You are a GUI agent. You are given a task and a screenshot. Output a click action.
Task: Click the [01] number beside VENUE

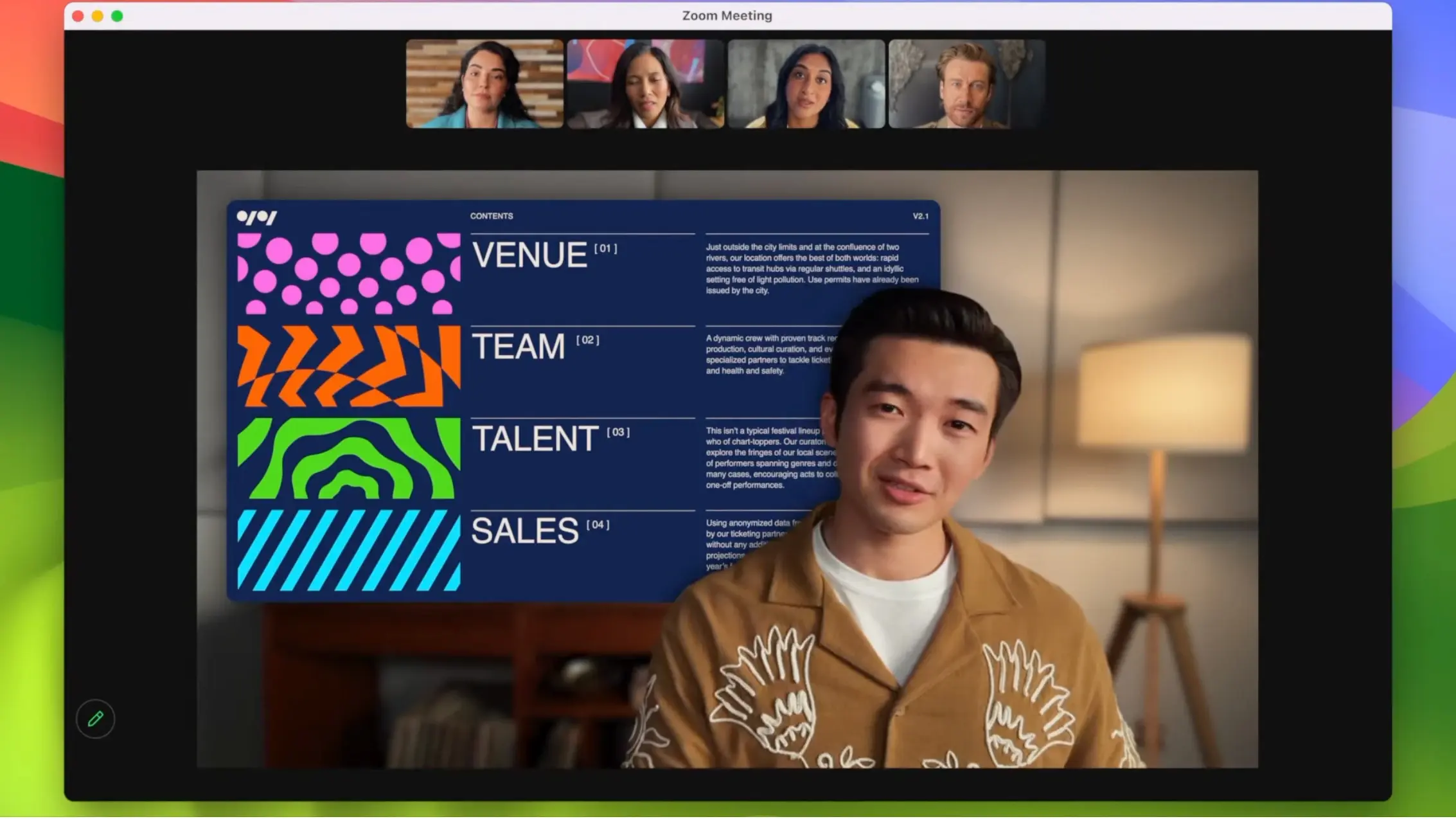coord(605,248)
